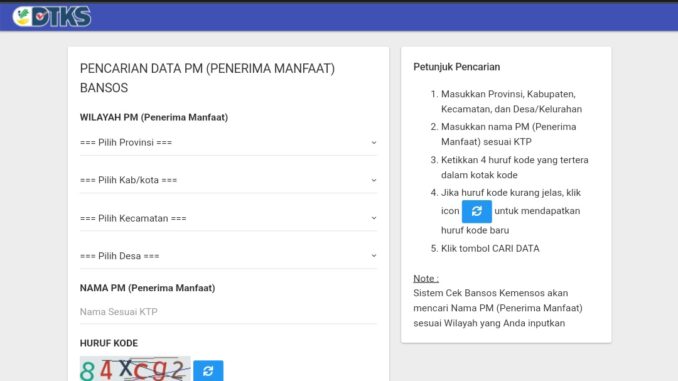Open the Pilih Provinsi dropdown

pyautogui.click(x=228, y=143)
